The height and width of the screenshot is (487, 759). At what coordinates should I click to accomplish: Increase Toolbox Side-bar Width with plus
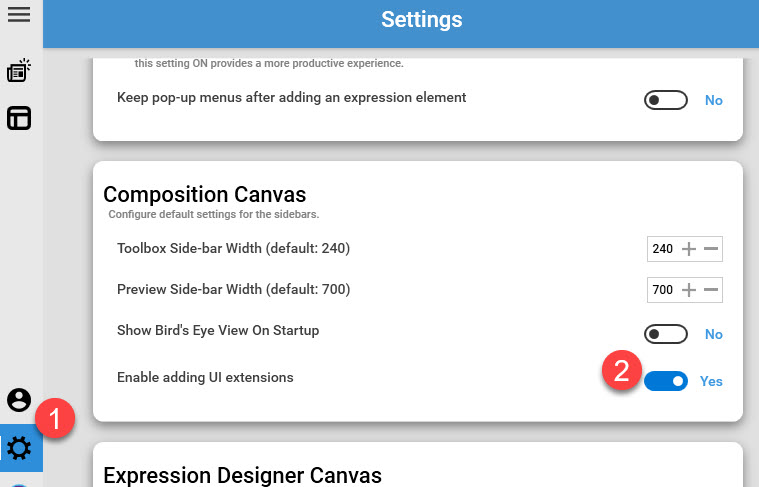pos(689,249)
